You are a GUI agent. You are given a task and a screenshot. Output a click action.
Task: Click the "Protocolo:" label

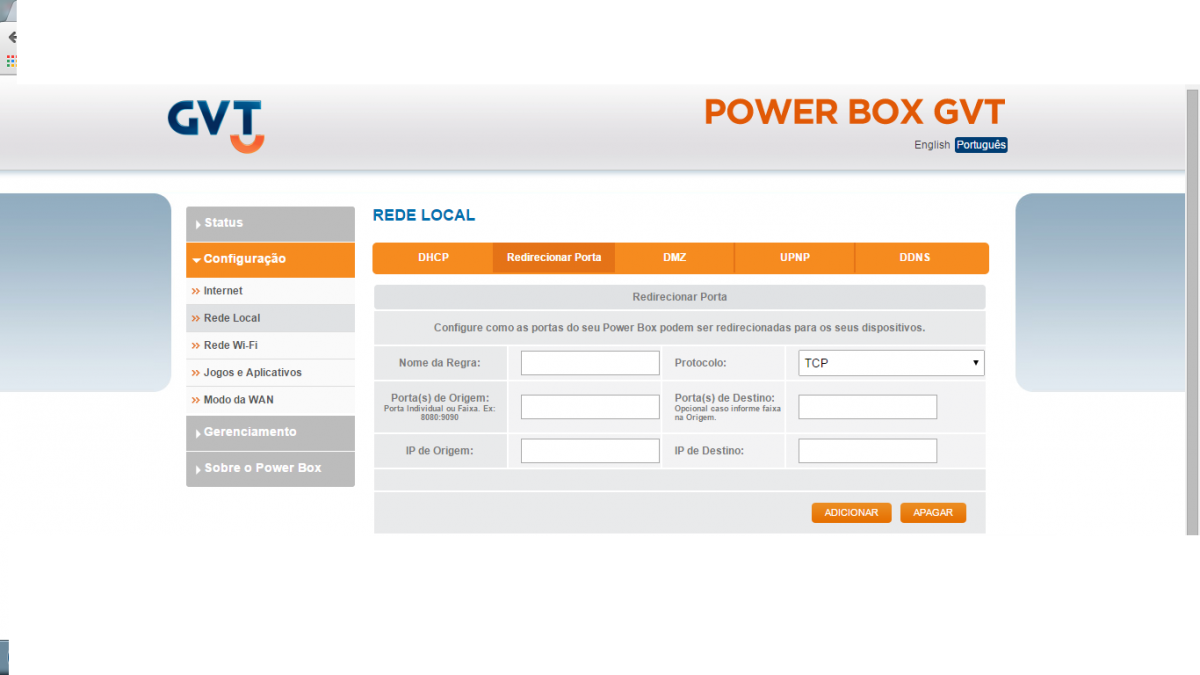point(701,363)
